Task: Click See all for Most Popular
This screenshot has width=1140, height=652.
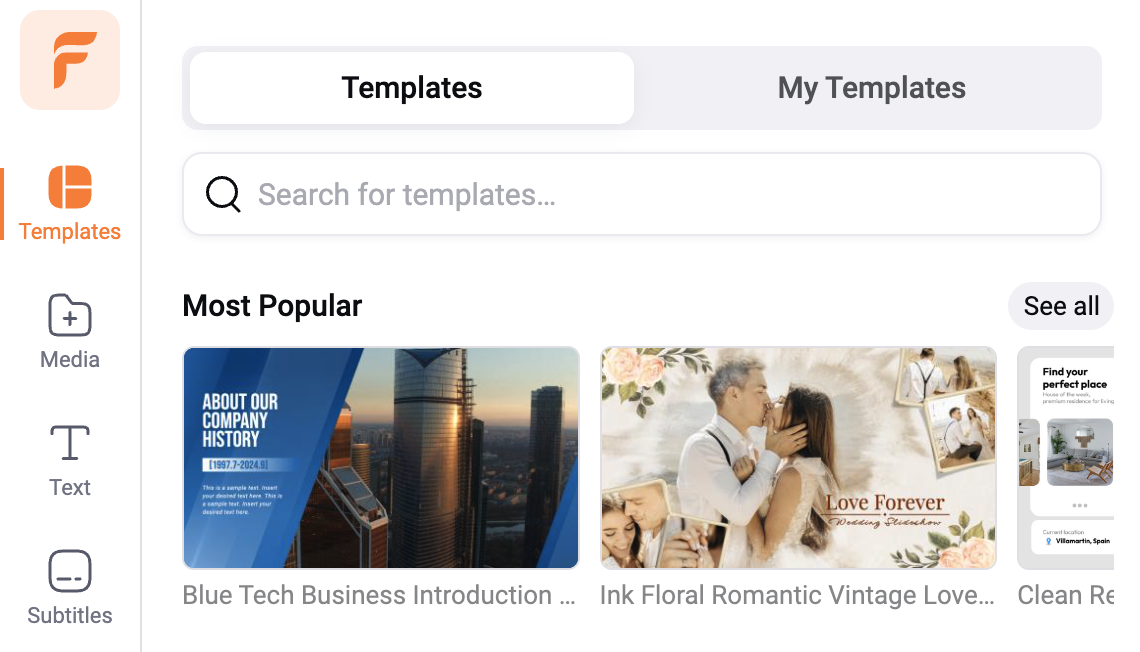Action: (x=1061, y=306)
